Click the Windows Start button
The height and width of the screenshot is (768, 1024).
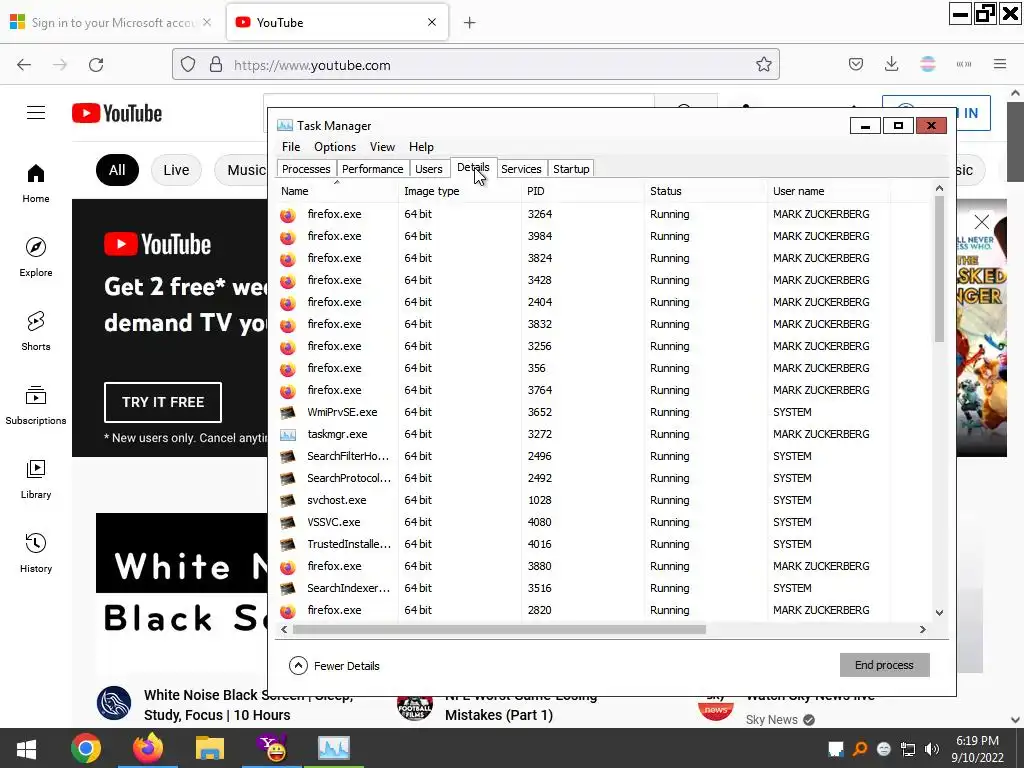26,748
